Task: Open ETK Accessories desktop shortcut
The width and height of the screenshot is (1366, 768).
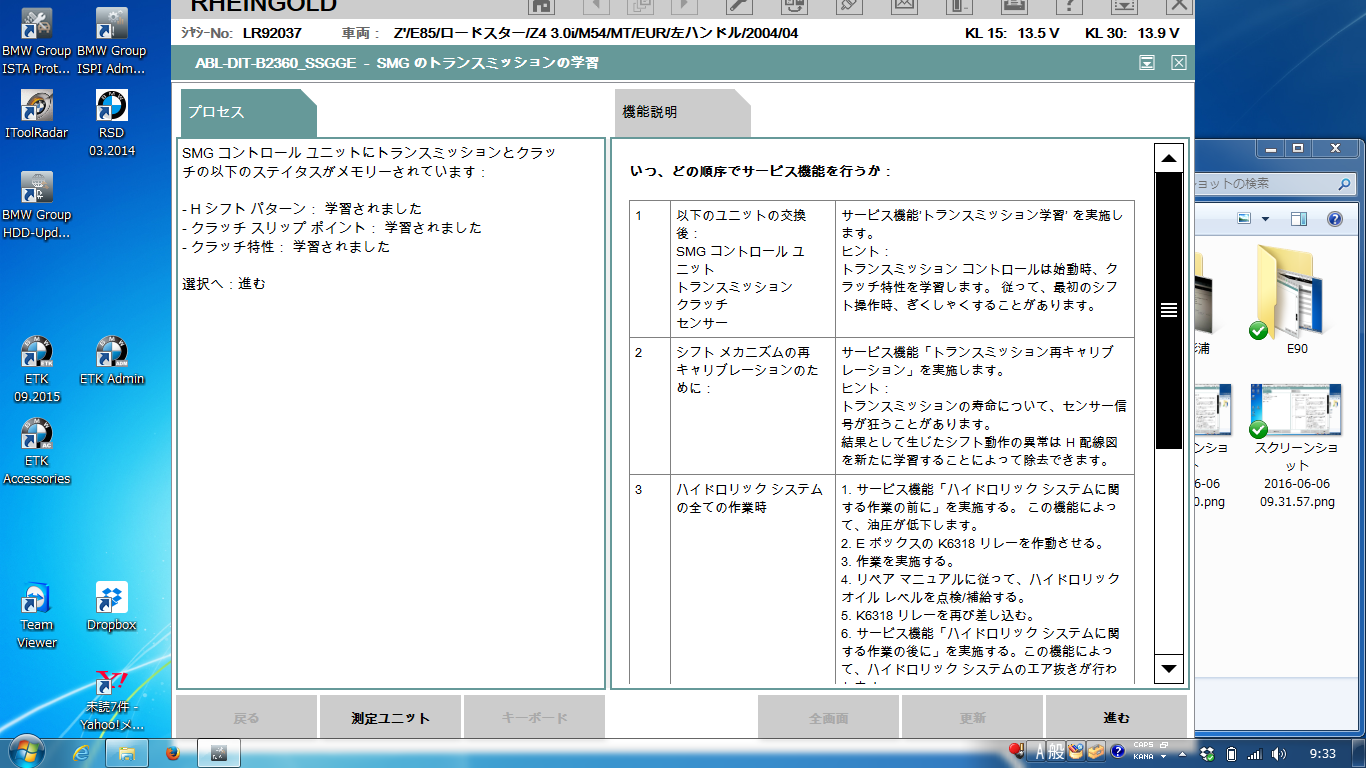Action: (x=37, y=452)
